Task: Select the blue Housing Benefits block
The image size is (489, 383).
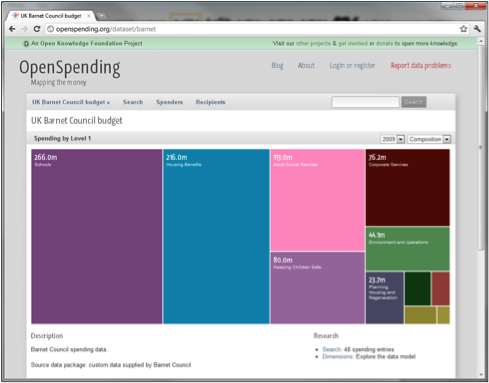Action: 216,236
